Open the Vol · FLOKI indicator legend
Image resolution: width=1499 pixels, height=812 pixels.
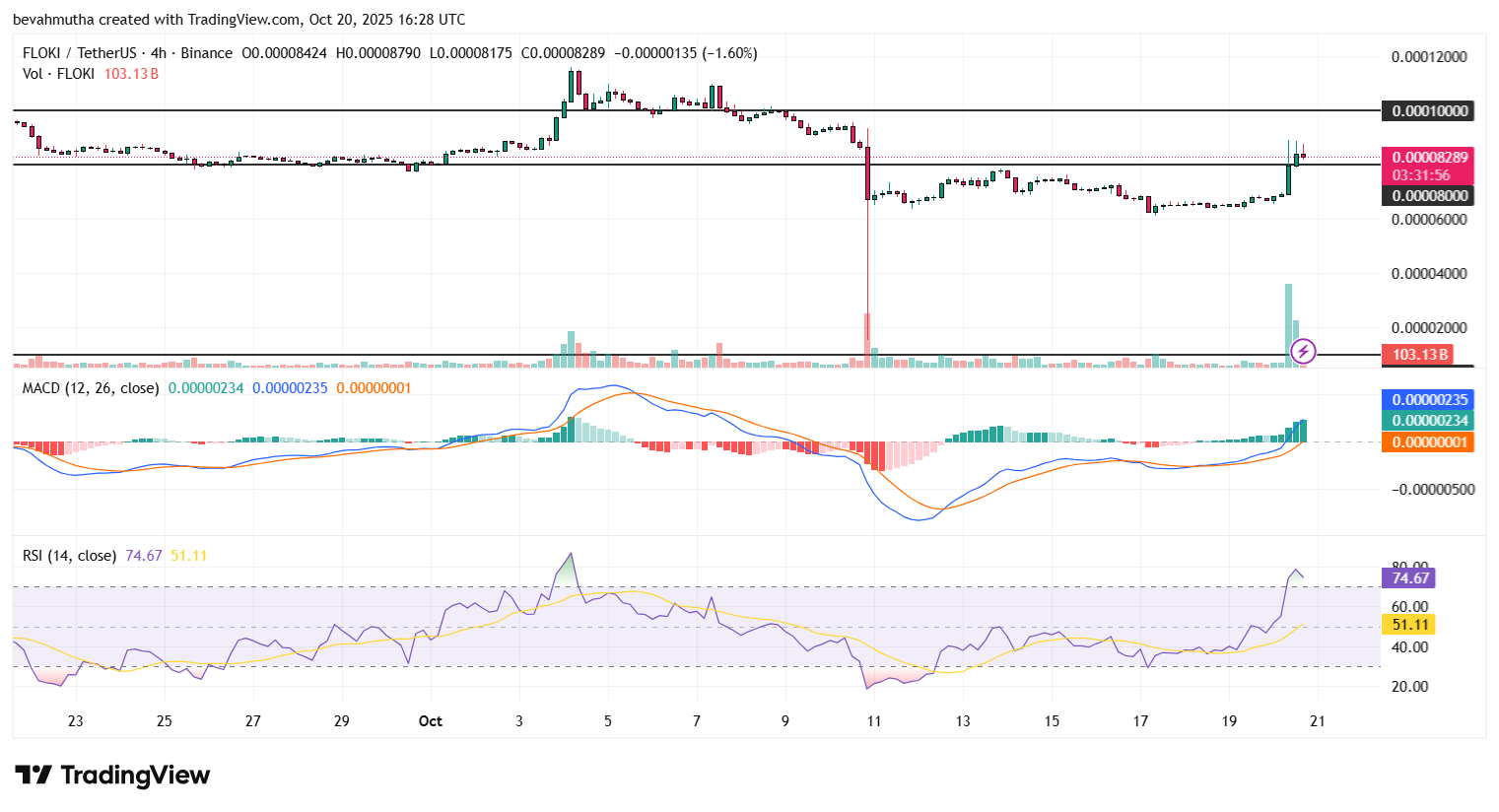[x=59, y=74]
